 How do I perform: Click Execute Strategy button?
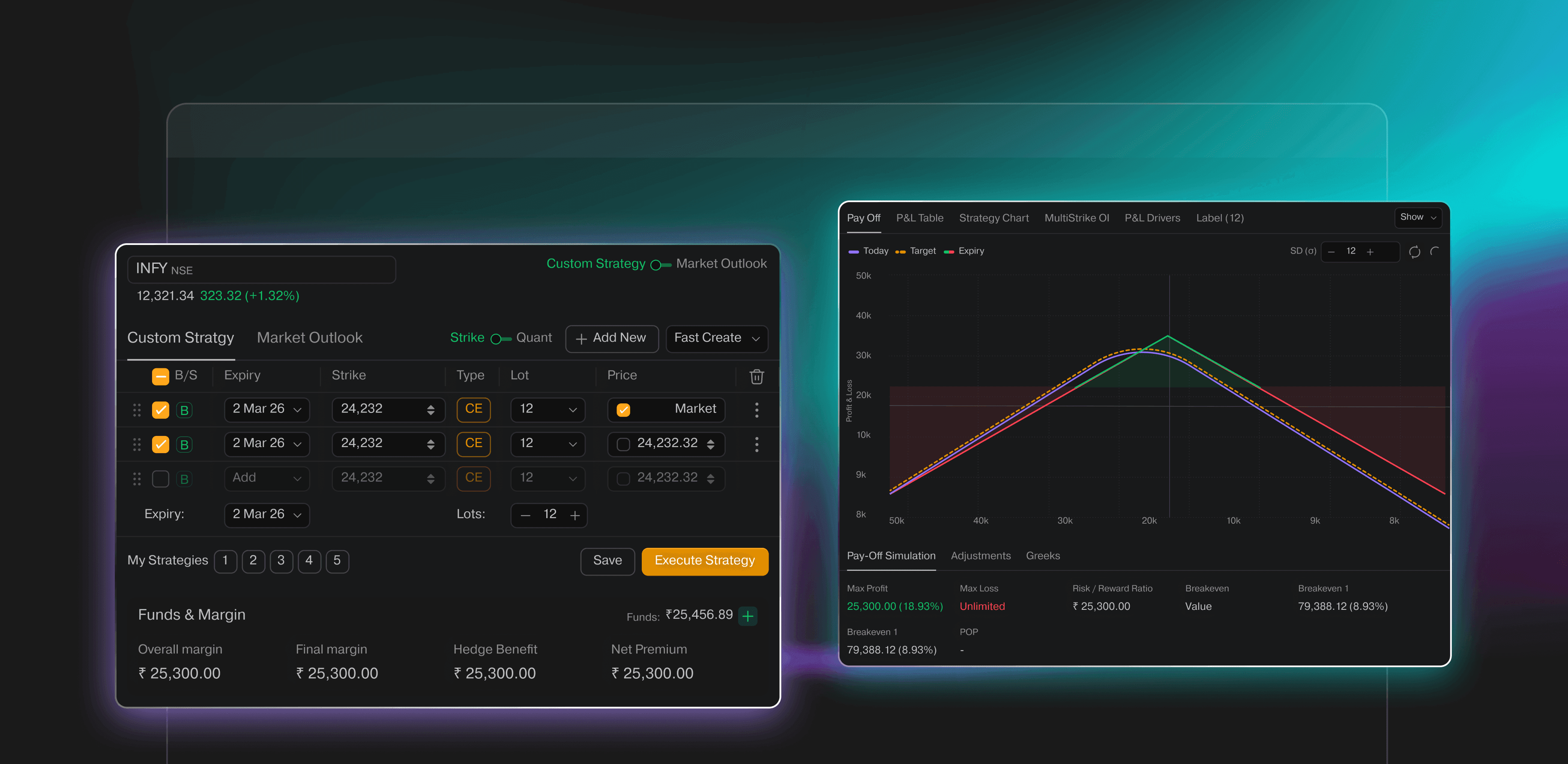coord(704,561)
